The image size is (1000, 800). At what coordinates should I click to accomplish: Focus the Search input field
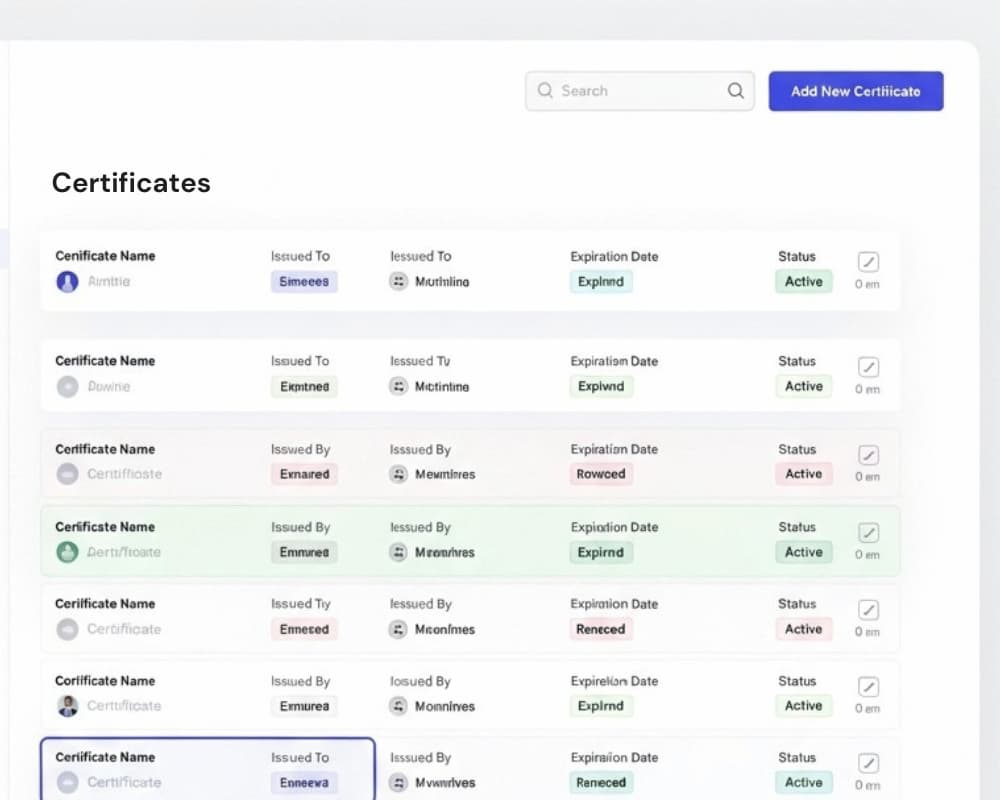click(640, 91)
